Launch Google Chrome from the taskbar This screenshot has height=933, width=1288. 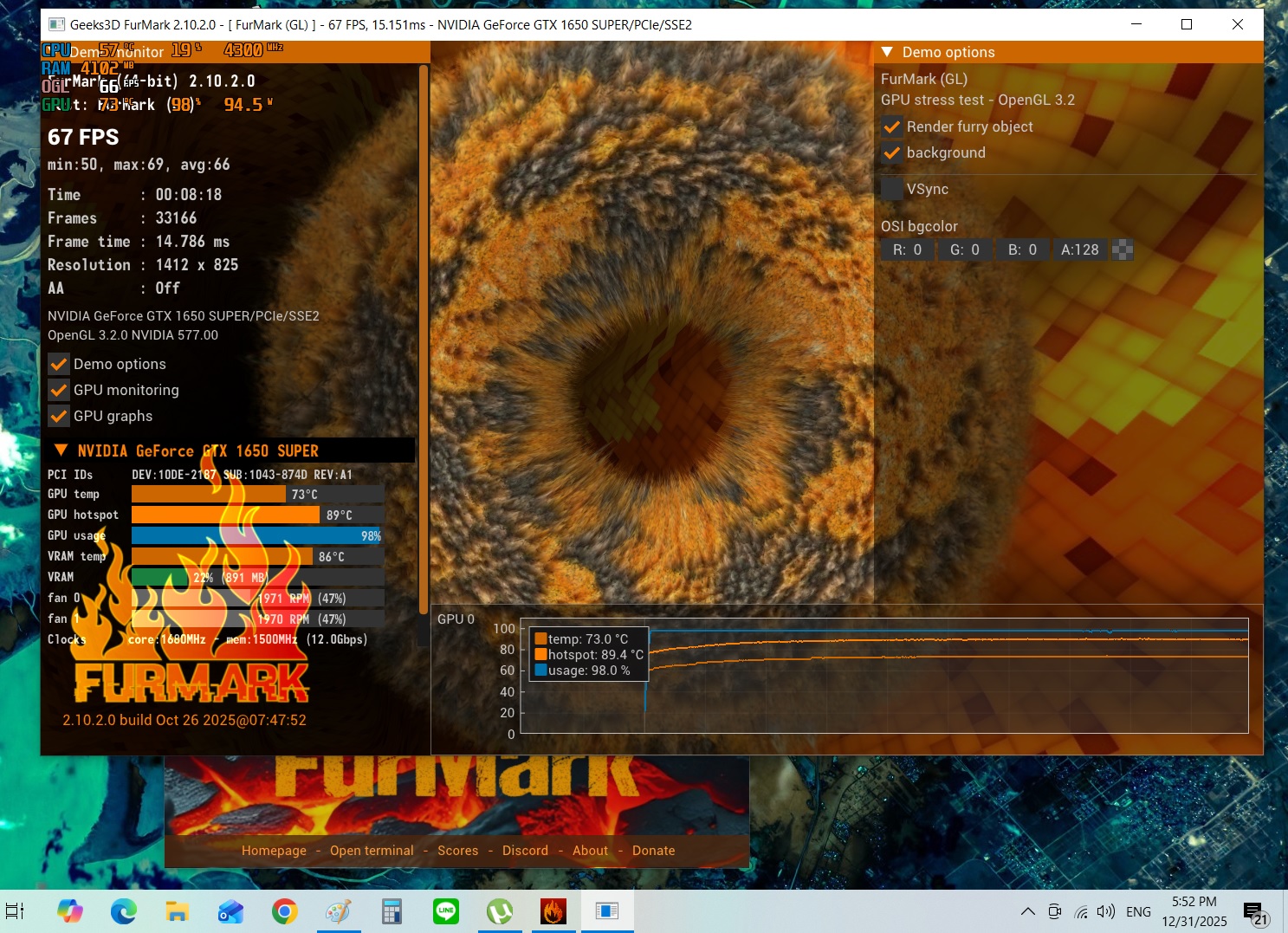tap(285, 911)
